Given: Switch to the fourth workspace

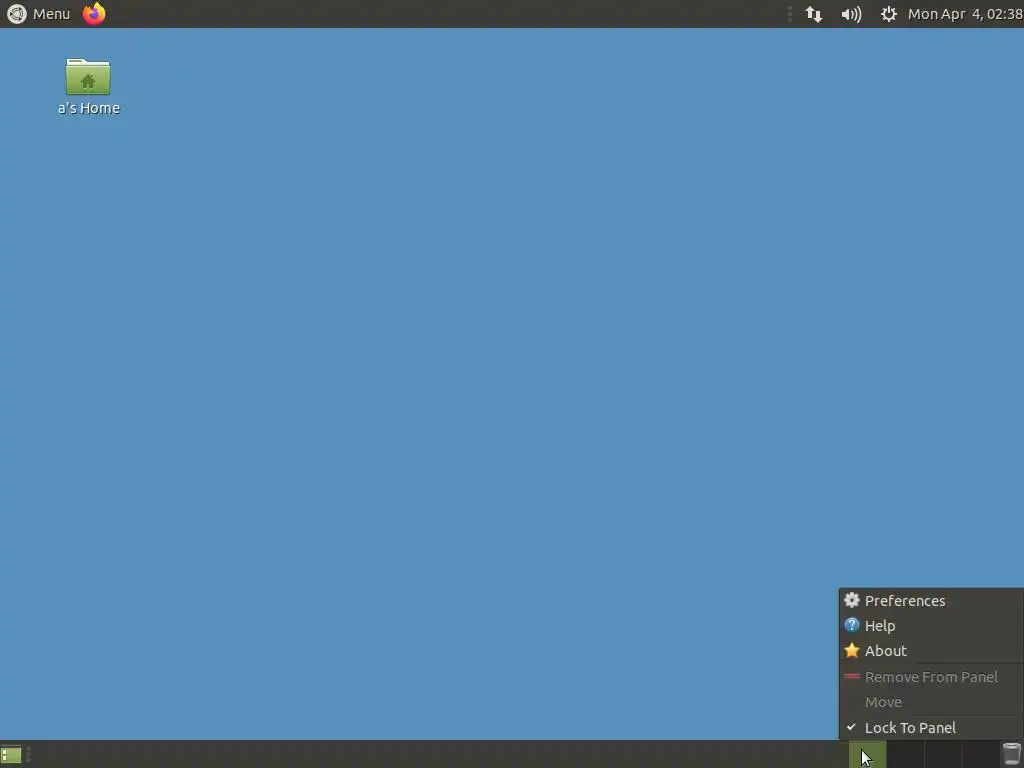Looking at the screenshot, I should coord(980,754).
